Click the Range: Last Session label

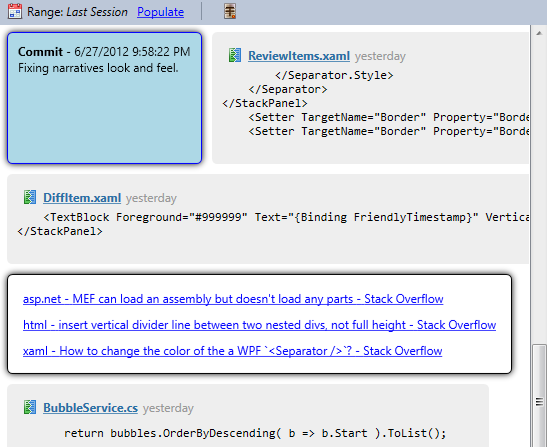pos(77,12)
